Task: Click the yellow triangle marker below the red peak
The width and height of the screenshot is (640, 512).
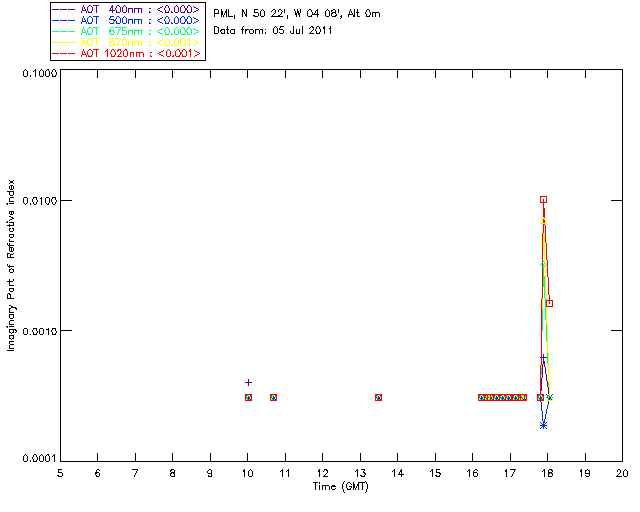Action: point(543,221)
